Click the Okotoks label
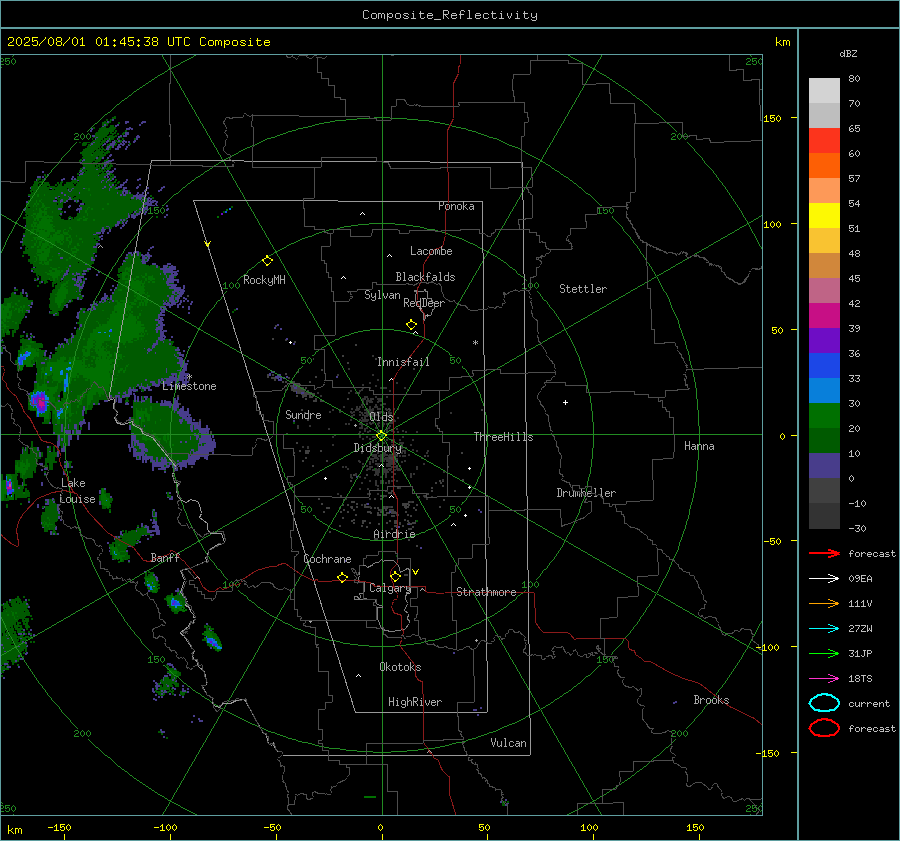This screenshot has width=900, height=841. 400,667
